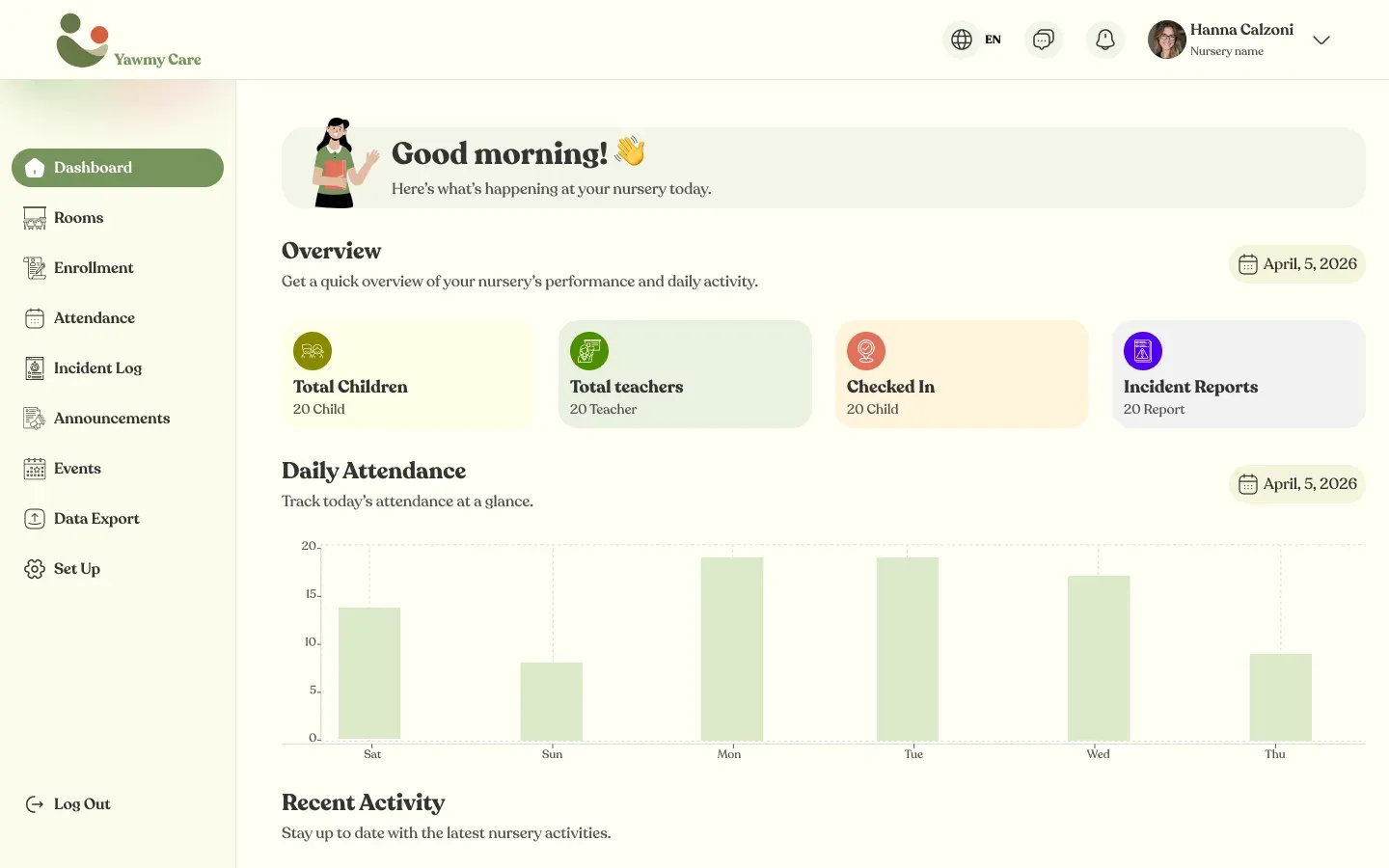Open Overview date picker April 5, 2026

click(1297, 264)
